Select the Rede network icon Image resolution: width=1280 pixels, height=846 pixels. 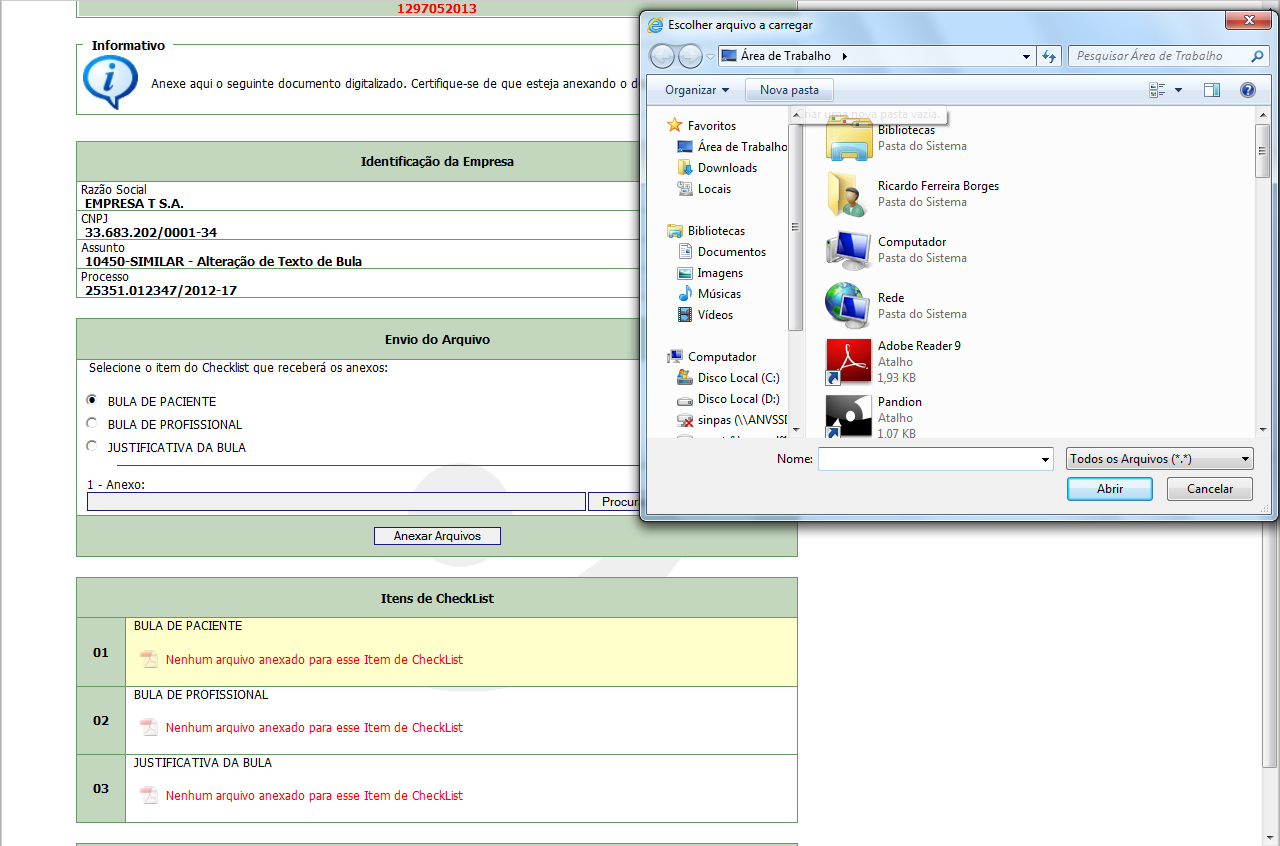click(848, 306)
